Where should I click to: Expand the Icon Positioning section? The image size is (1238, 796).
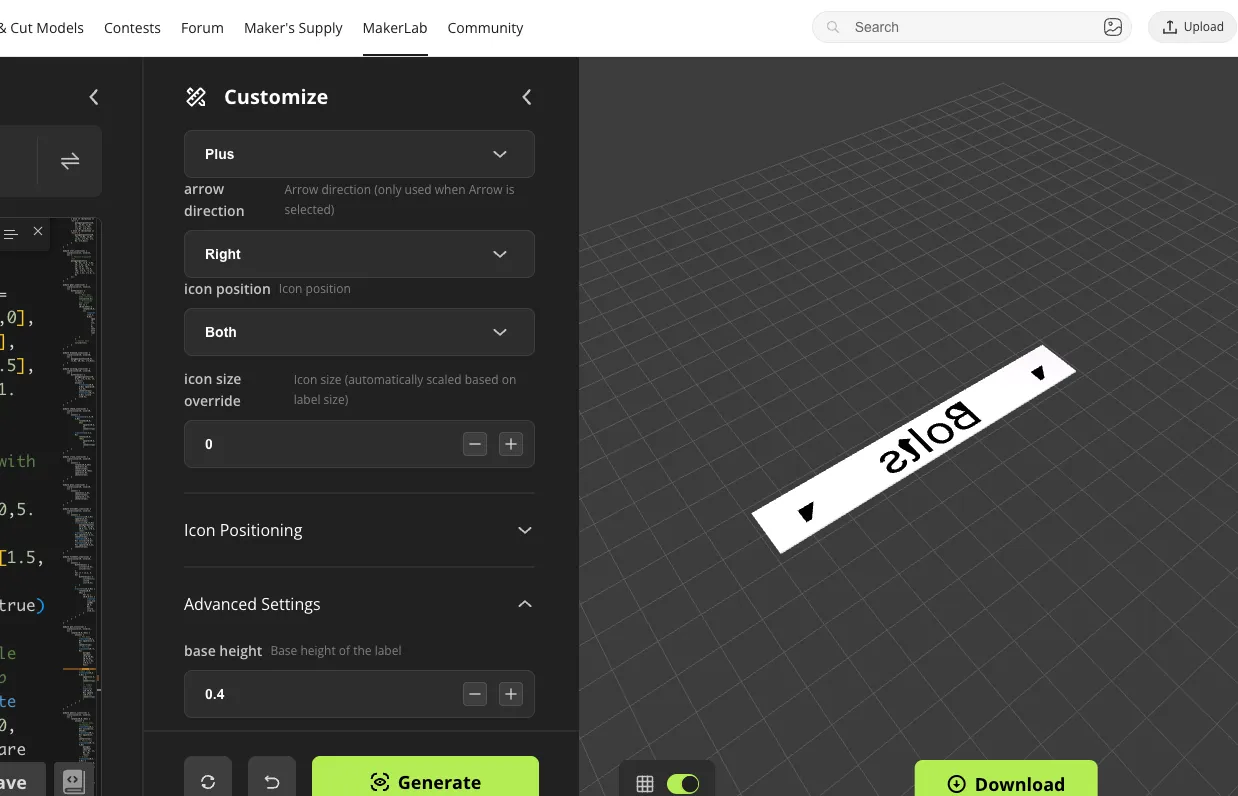click(x=359, y=530)
